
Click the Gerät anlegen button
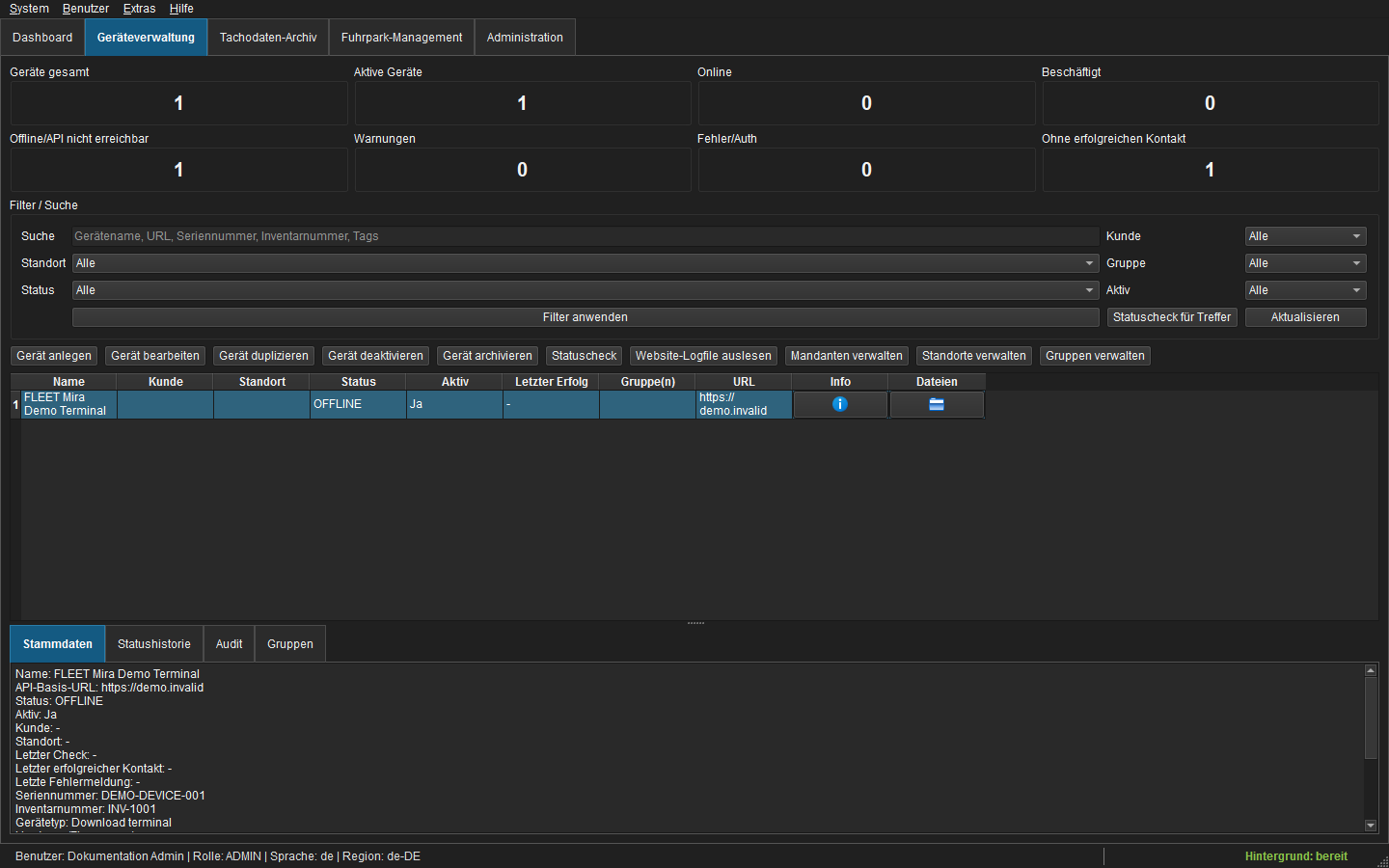coord(54,356)
